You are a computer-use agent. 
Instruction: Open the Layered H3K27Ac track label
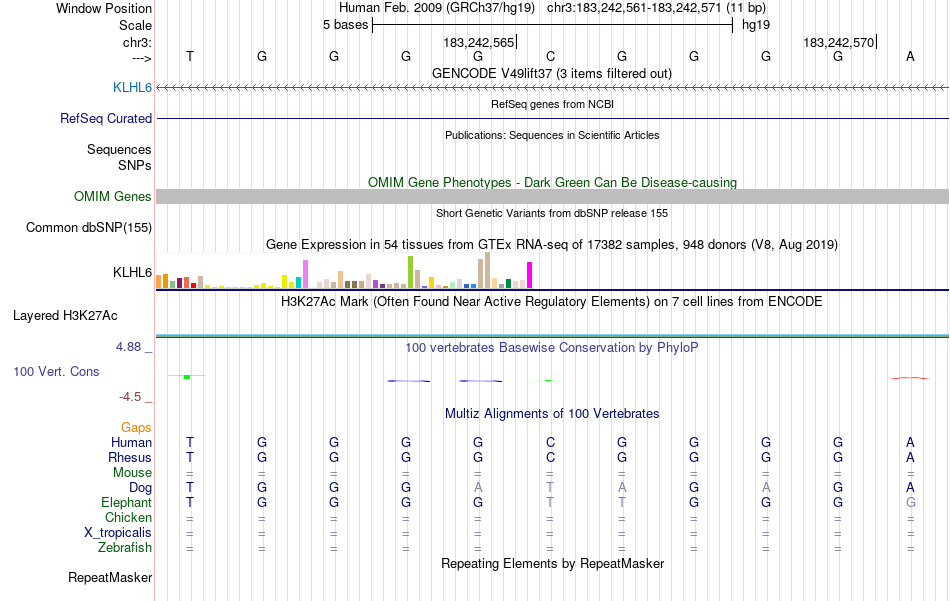click(65, 315)
